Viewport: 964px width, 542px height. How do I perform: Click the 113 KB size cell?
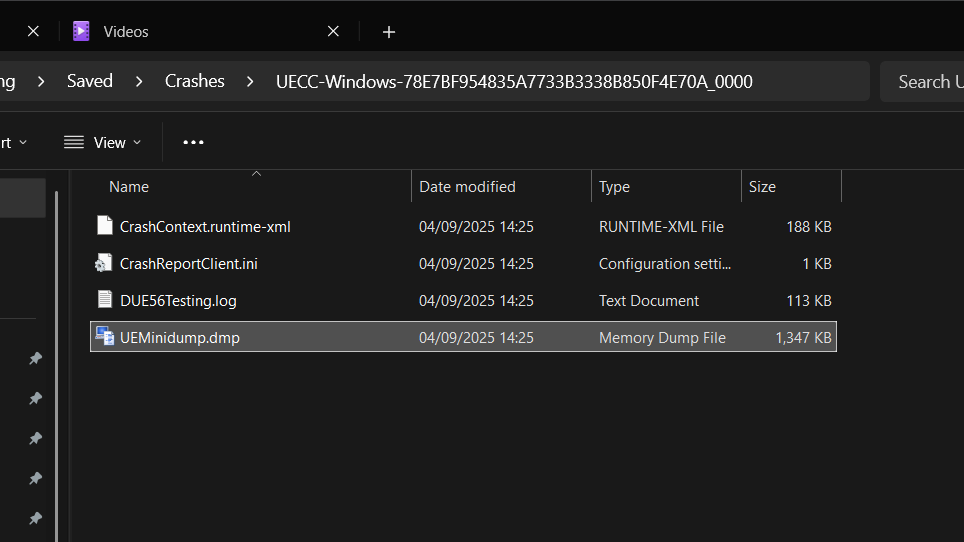tap(808, 300)
